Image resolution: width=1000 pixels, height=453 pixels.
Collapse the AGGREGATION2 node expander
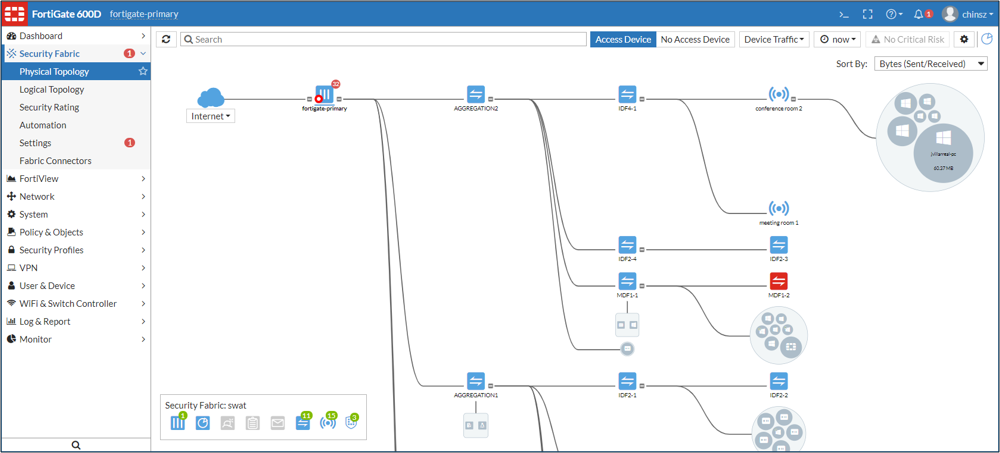click(490, 99)
